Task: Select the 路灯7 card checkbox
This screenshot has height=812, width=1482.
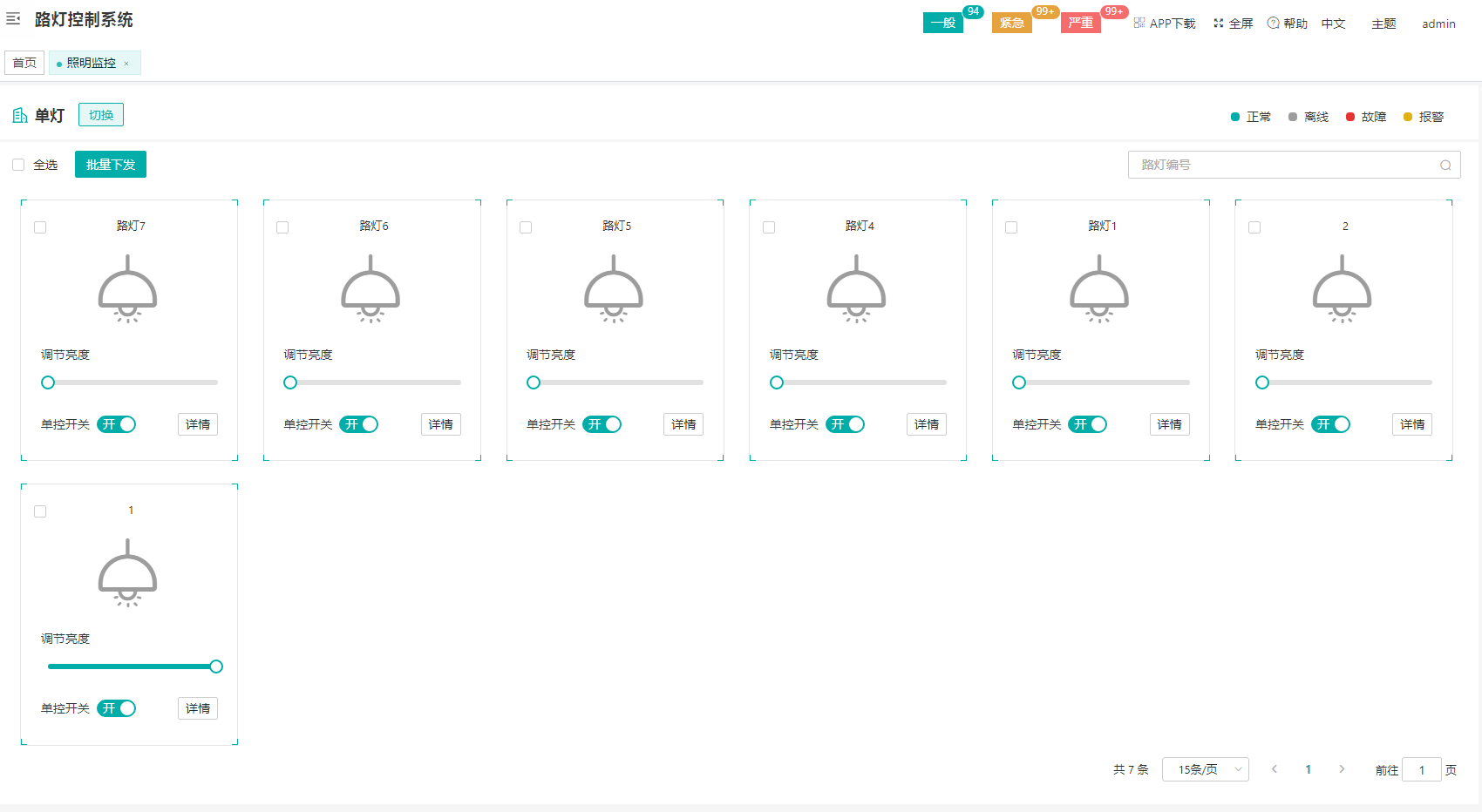Action: tap(40, 227)
